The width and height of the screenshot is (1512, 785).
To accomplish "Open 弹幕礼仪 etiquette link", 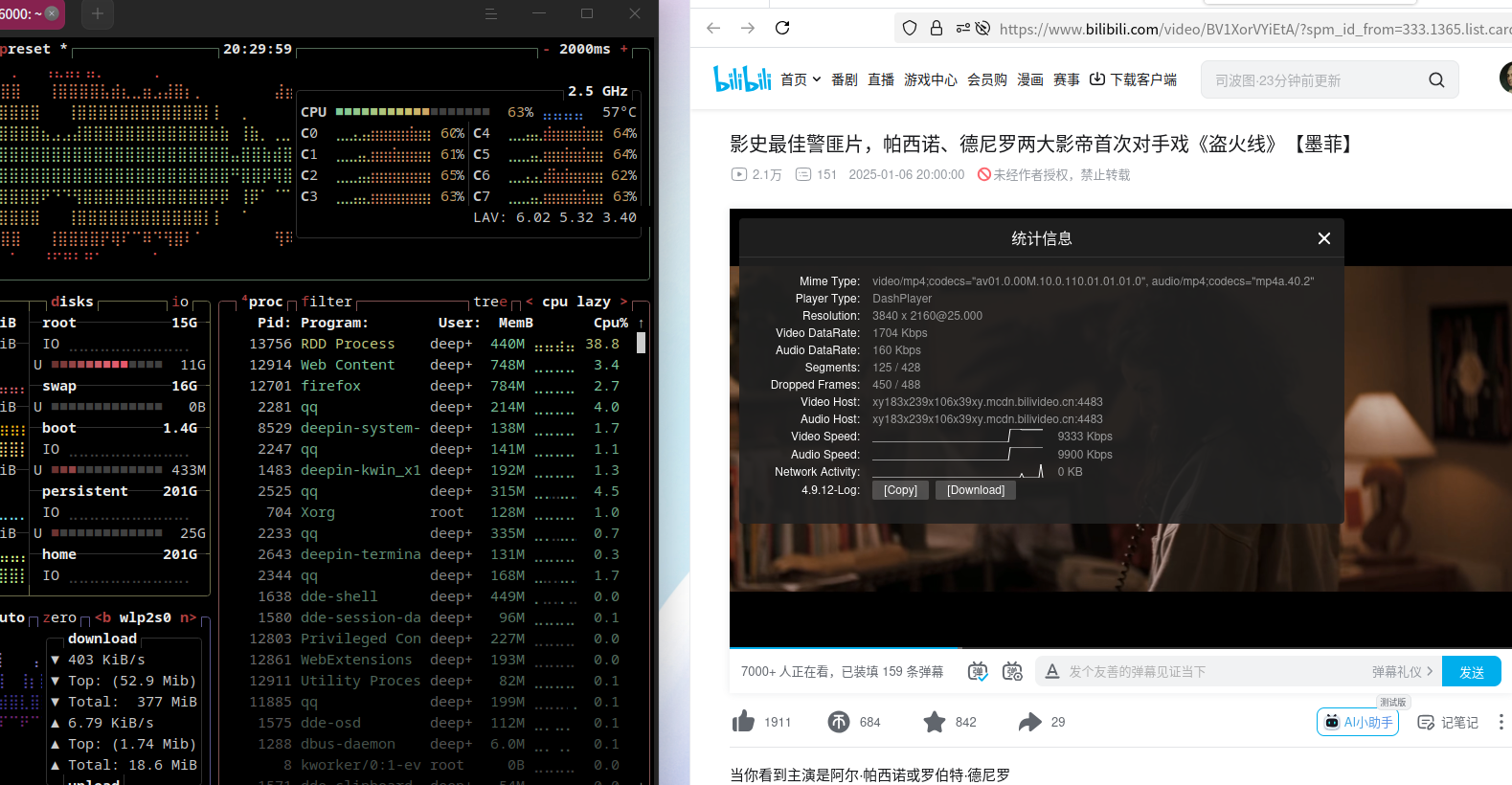I will tap(1402, 672).
